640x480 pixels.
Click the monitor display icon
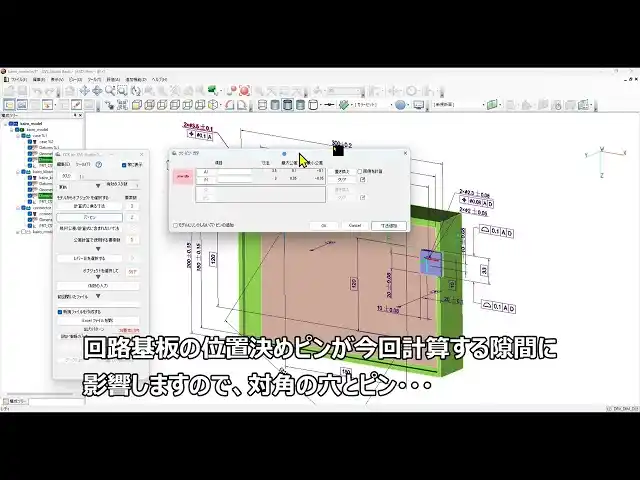[x=419, y=105]
